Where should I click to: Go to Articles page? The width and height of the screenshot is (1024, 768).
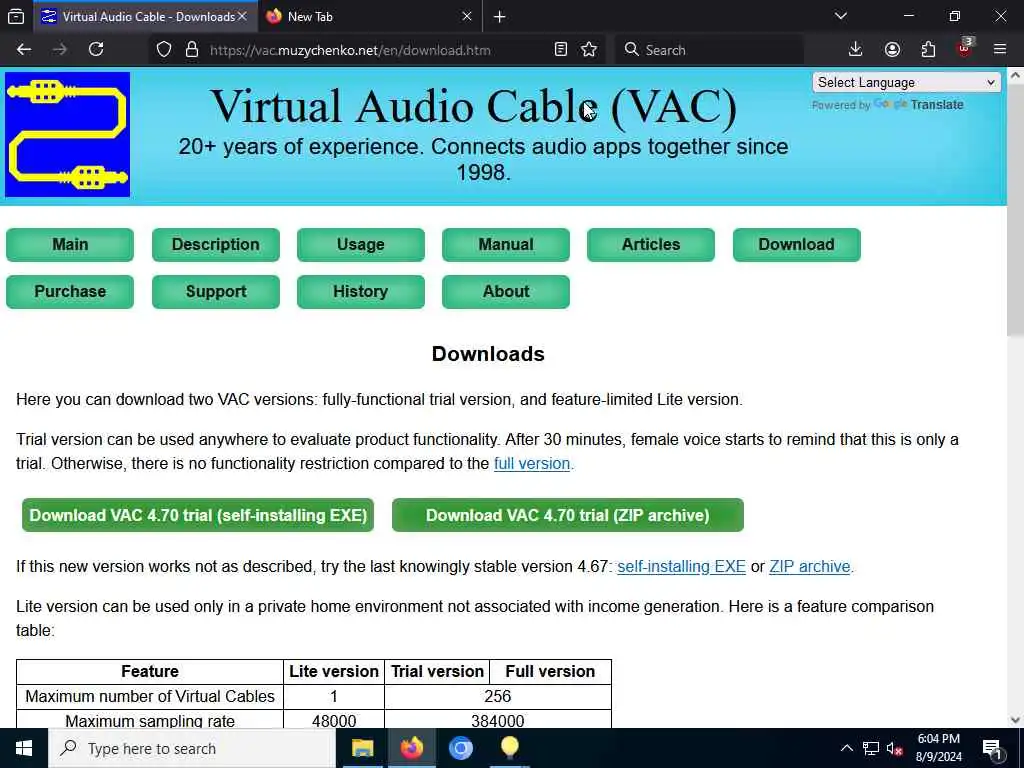[651, 245]
